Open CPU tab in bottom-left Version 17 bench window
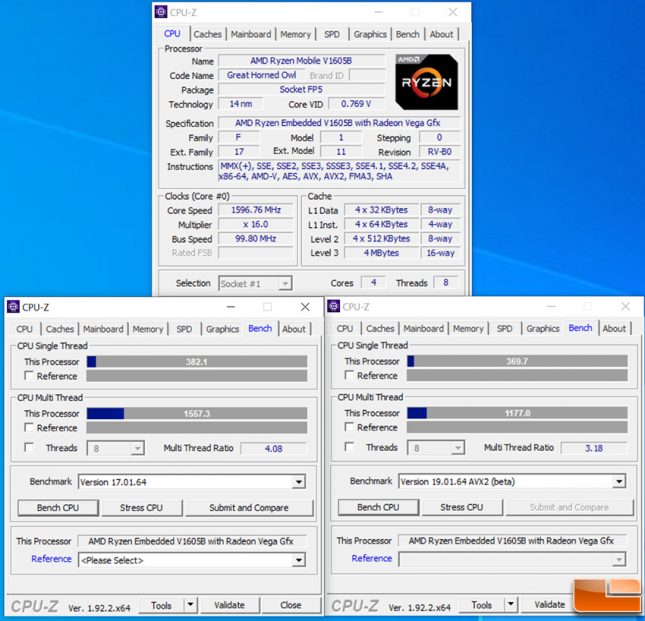Image resolution: width=645 pixels, height=621 pixels. tap(24, 329)
